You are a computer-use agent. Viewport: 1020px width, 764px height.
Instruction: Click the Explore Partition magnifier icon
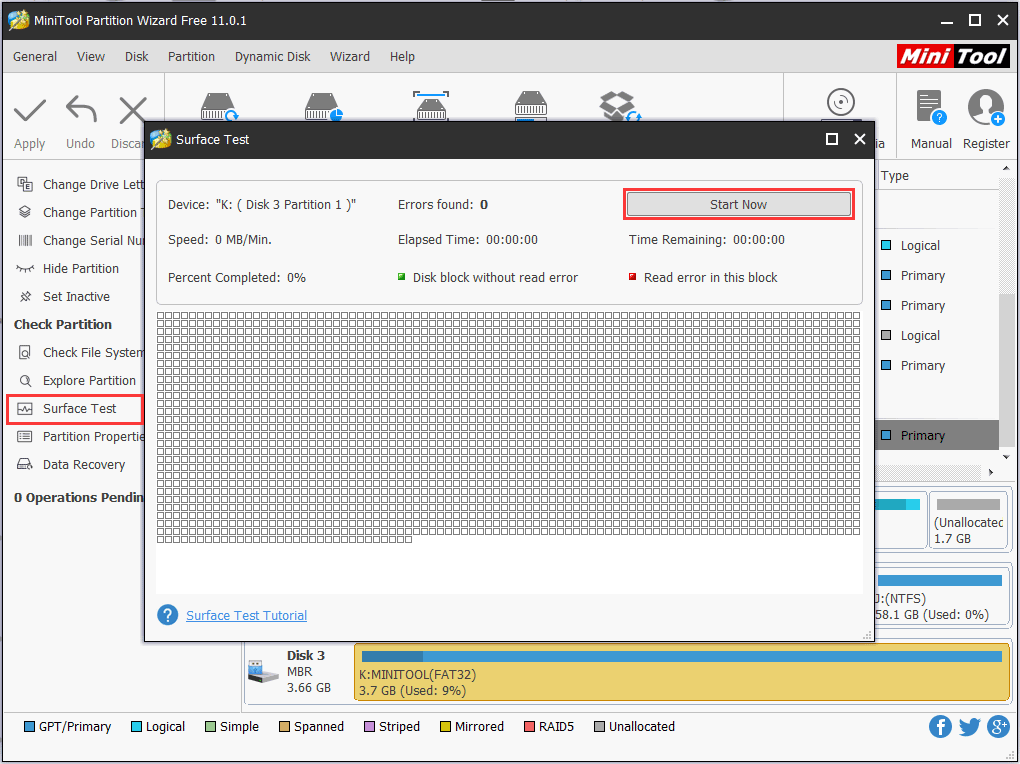[25, 381]
